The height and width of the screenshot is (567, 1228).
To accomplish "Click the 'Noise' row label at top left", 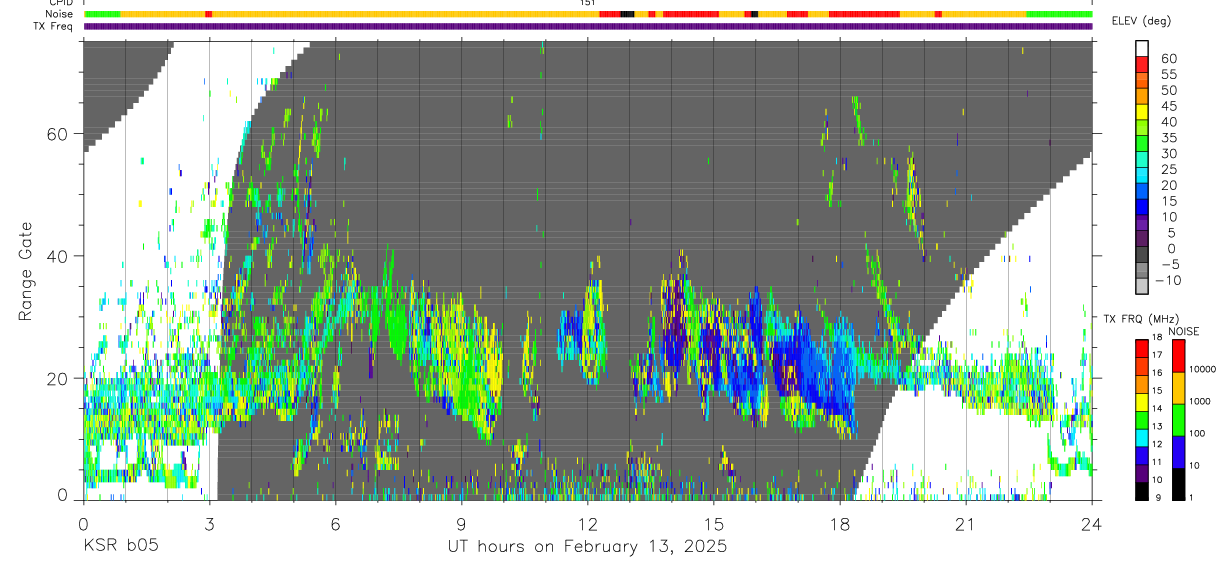I will coord(60,14).
